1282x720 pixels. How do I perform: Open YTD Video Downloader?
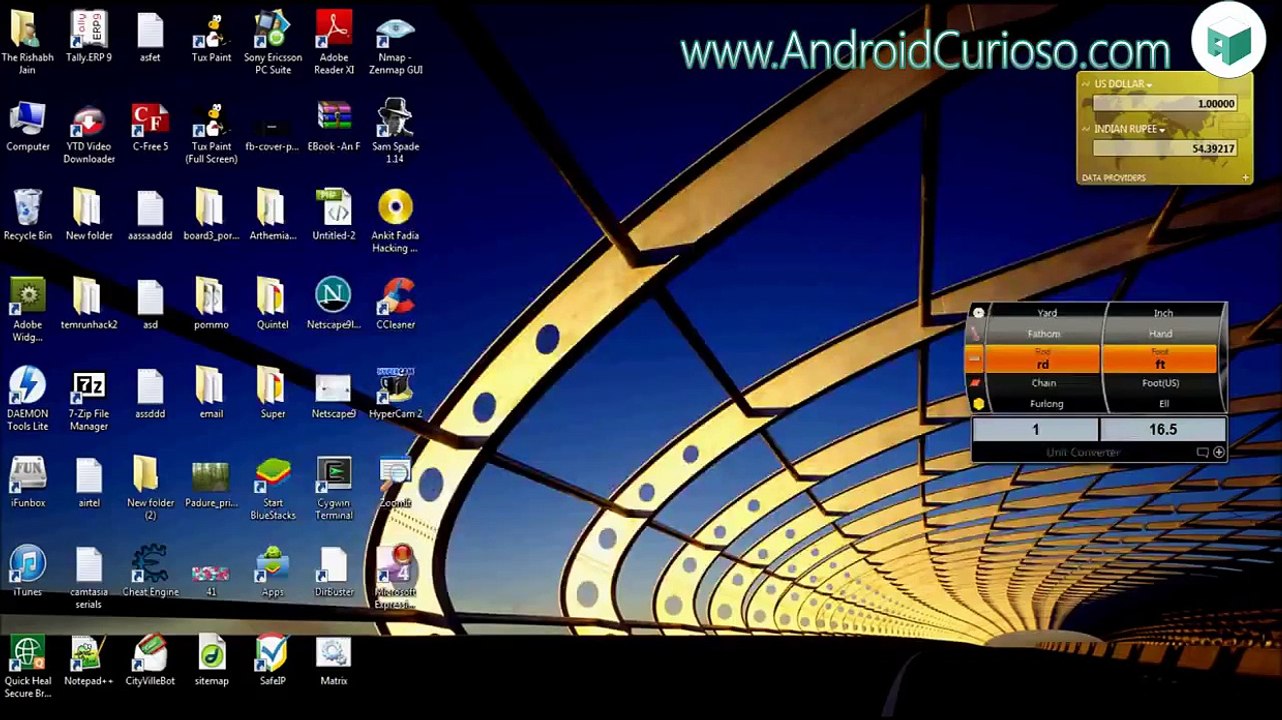point(89,133)
